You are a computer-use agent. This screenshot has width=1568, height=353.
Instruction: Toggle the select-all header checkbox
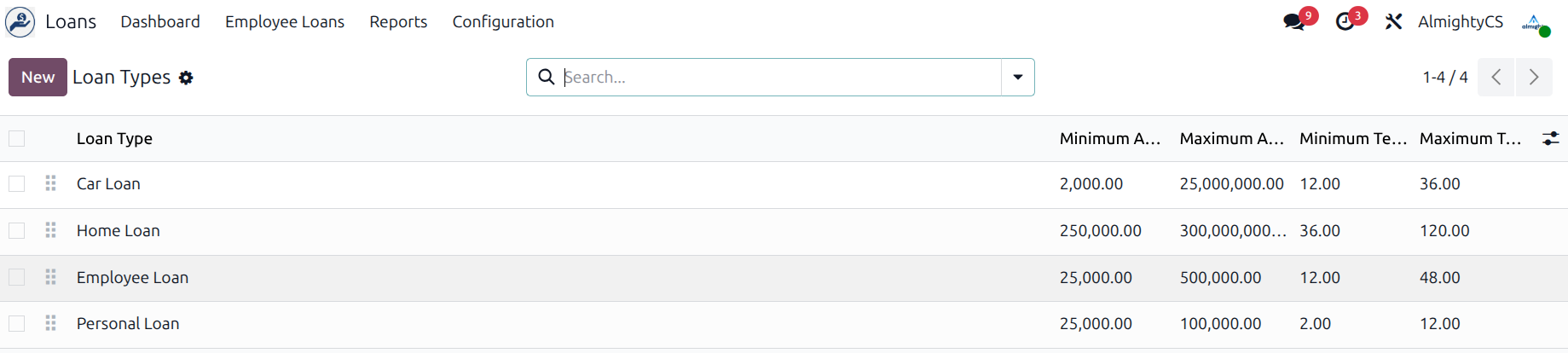(17, 138)
